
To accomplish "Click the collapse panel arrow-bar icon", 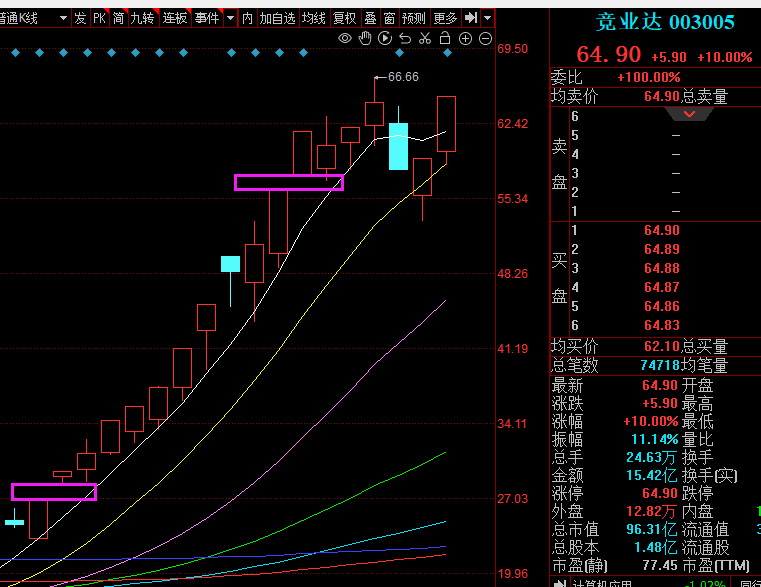I will point(470,18).
